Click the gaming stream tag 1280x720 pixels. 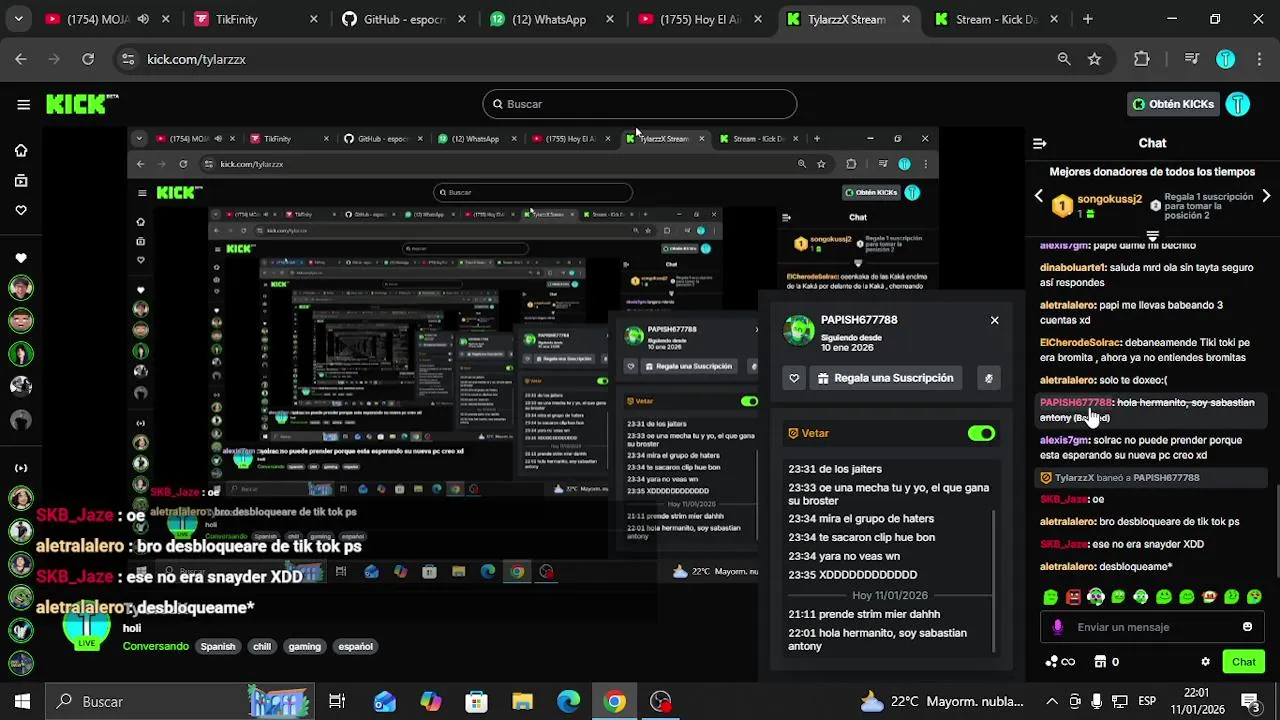305,646
